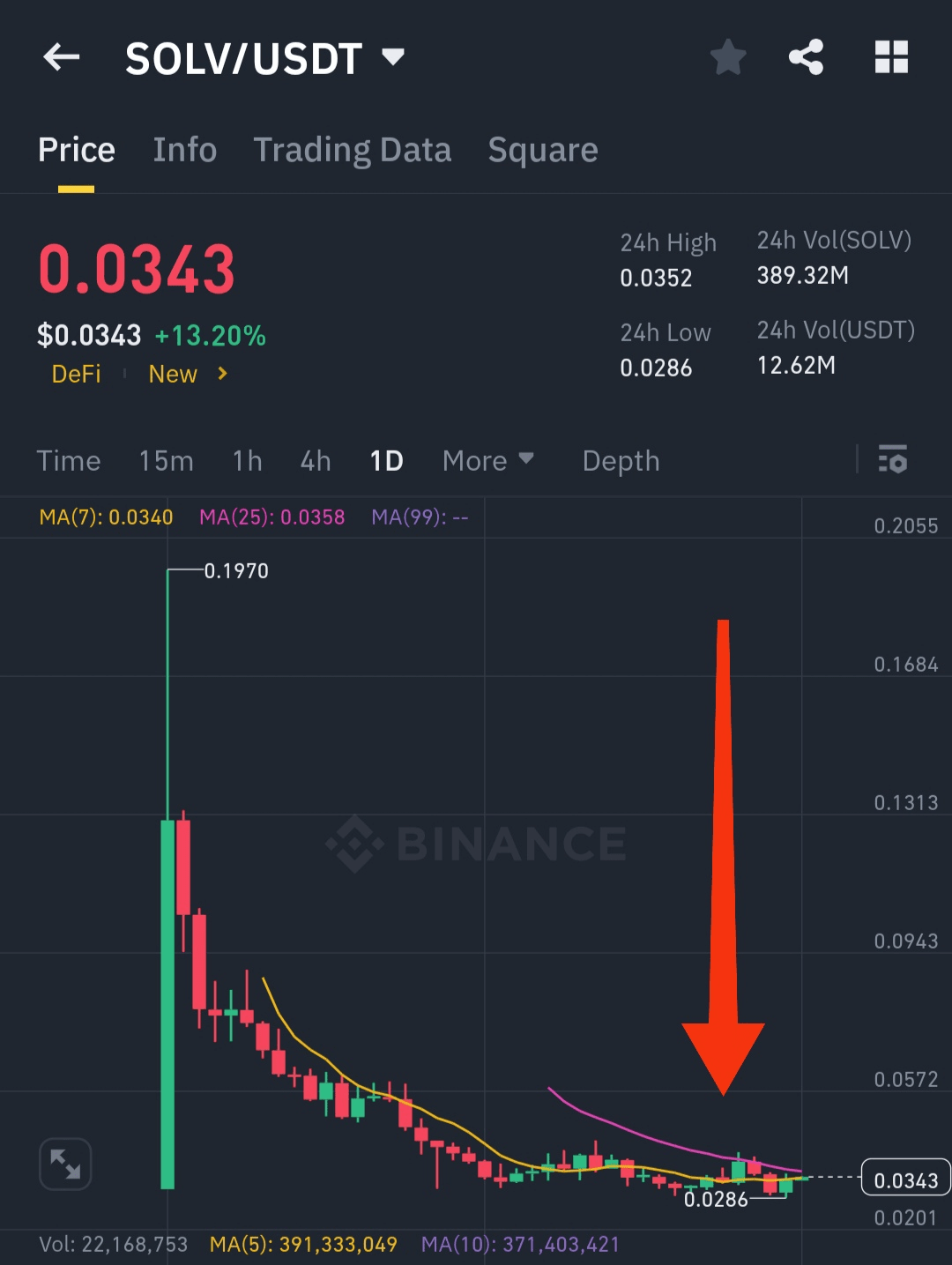
Task: Add SOLV/USDT to favorites with star
Action: (728, 58)
